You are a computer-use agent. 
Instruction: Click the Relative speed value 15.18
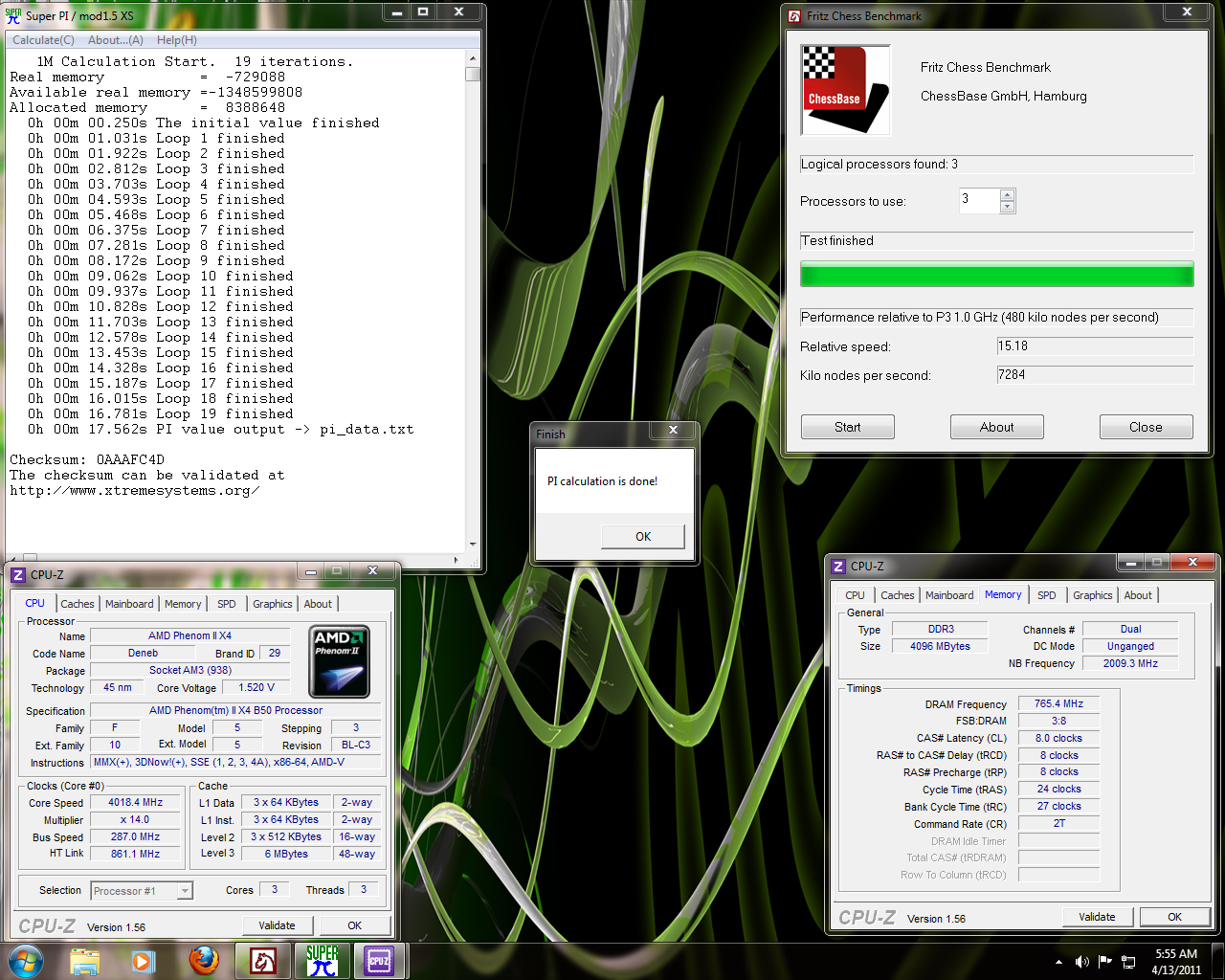[x=1095, y=346]
